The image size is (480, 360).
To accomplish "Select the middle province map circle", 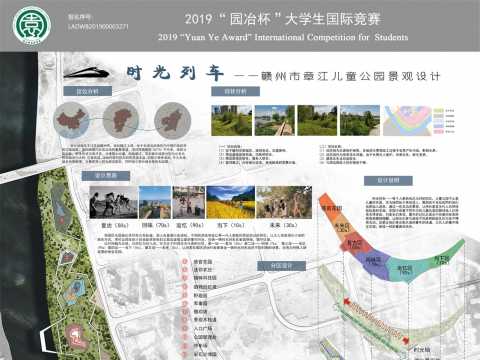I will tap(121, 120).
